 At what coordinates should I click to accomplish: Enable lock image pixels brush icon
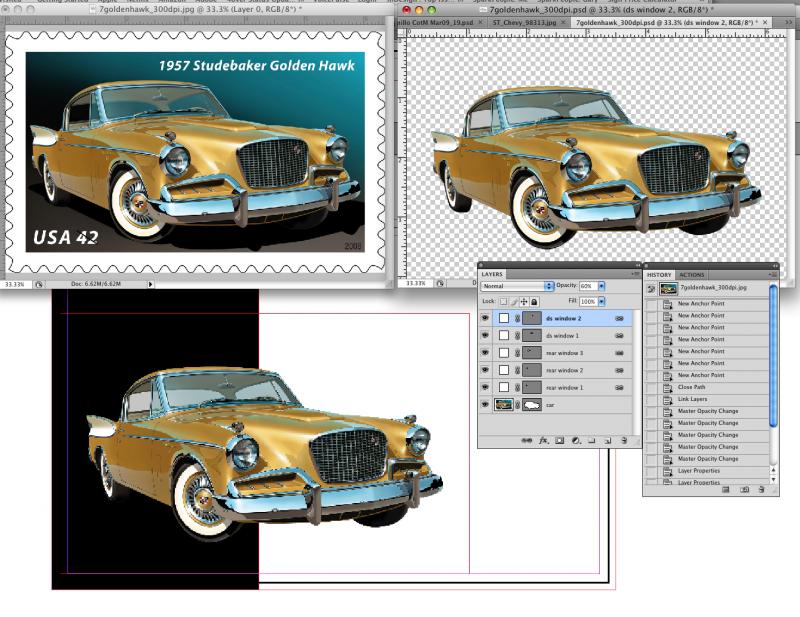click(514, 302)
